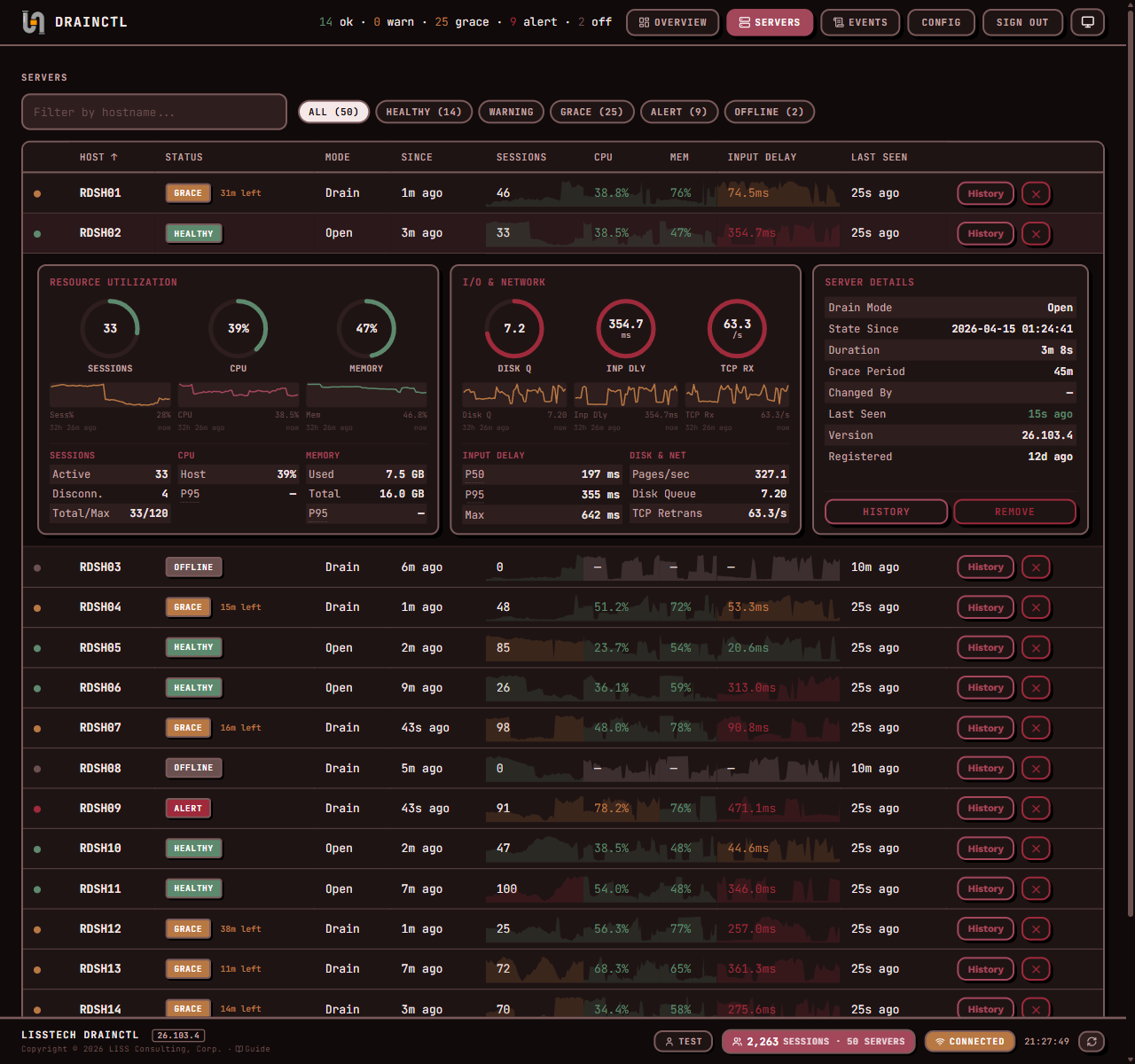
Task: Click the CONNECTED status badge
Action: point(969,1042)
